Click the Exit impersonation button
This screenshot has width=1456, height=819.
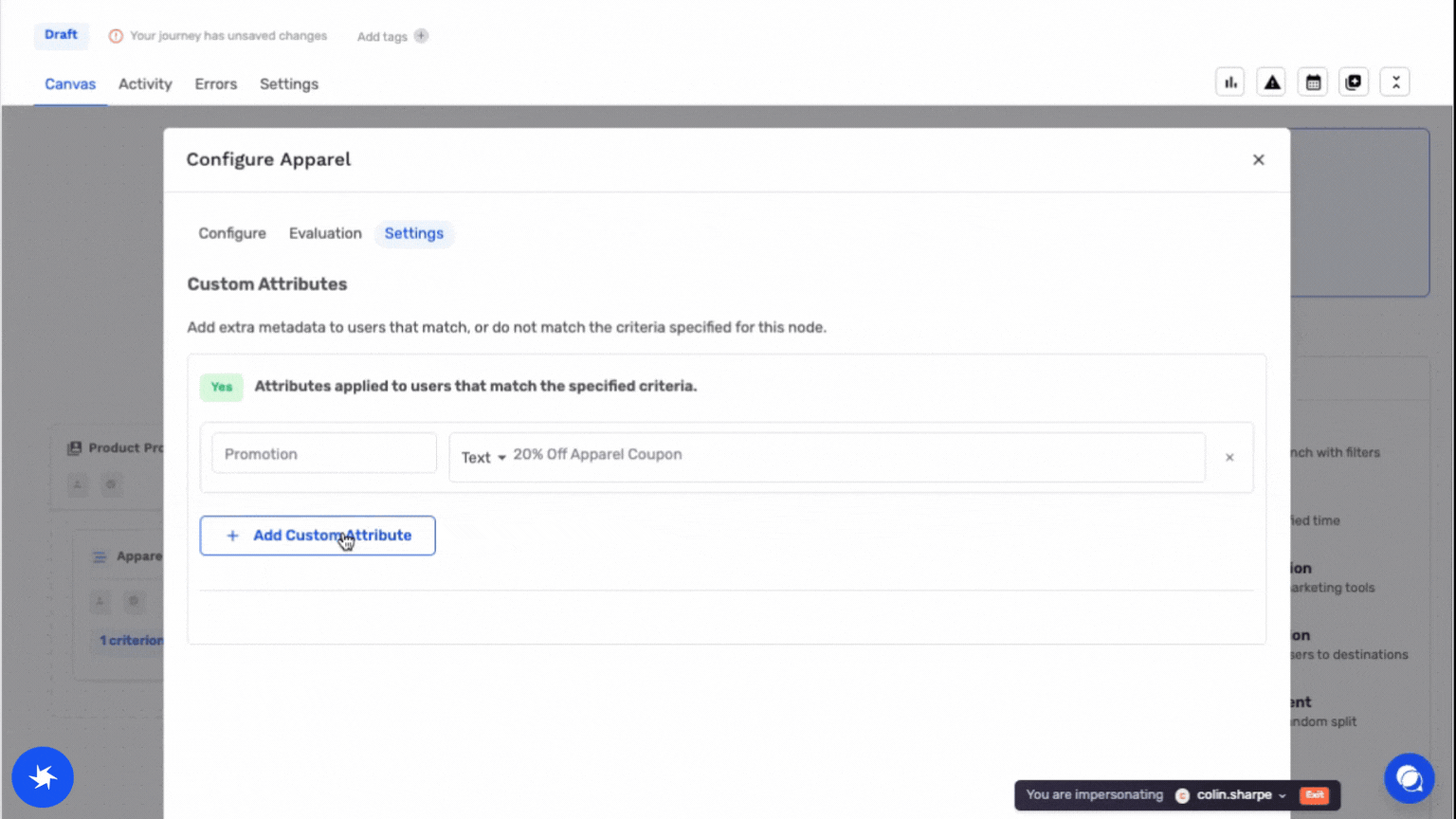point(1315,795)
